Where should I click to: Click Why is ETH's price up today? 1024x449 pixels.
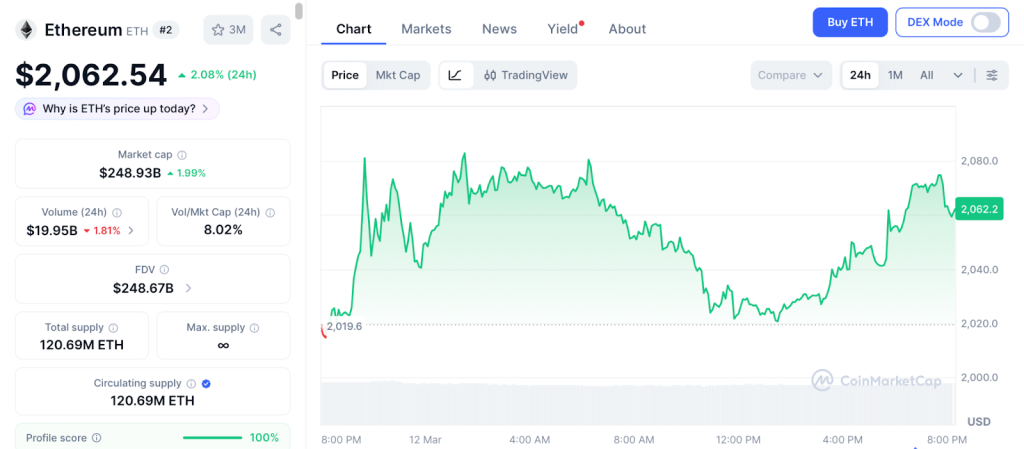point(118,108)
